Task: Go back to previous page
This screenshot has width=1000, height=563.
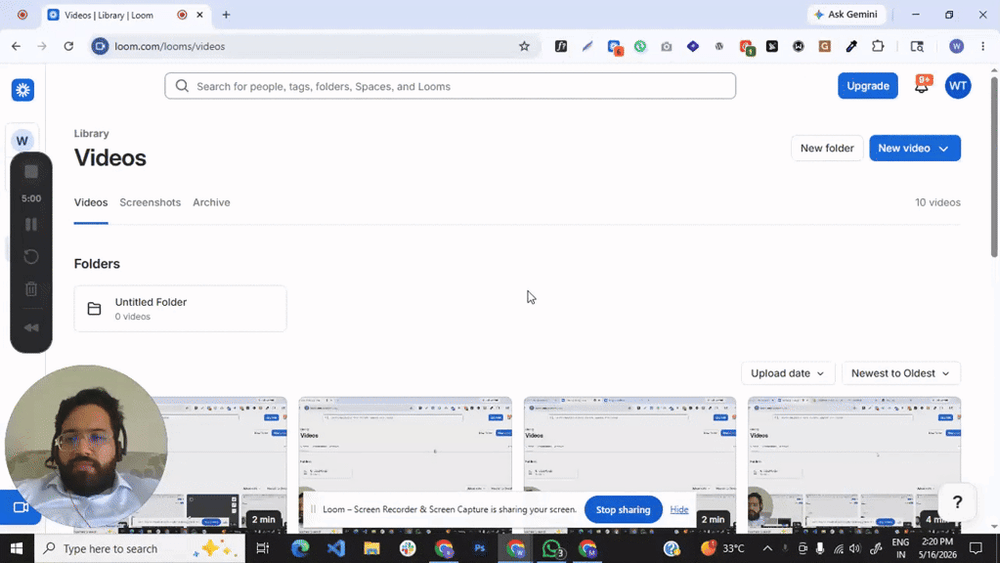Action: [16, 46]
